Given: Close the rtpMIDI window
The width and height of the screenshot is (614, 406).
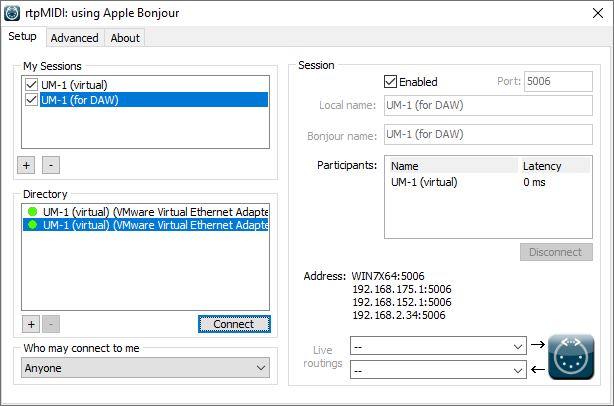Looking at the screenshot, I should (x=598, y=13).
